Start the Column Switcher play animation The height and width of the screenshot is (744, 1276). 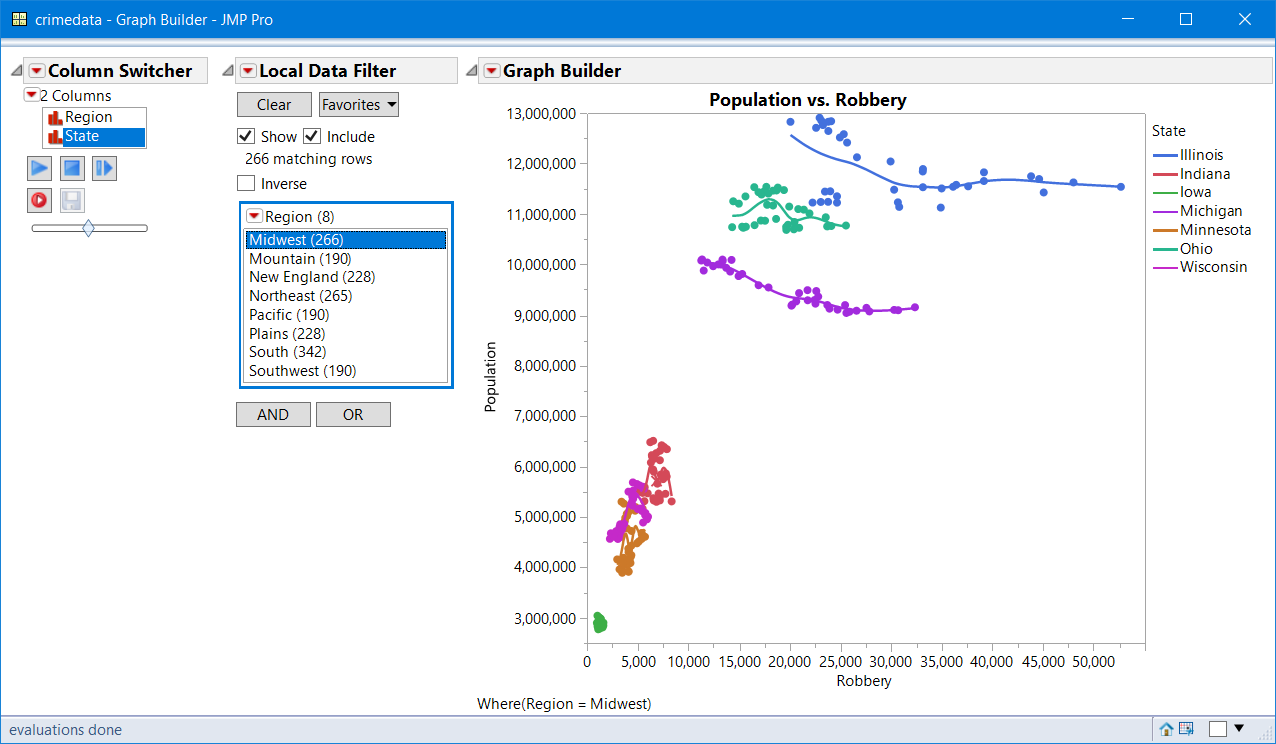[39, 168]
